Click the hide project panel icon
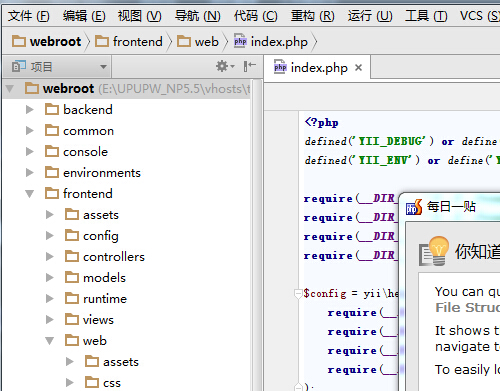Screen dimensions: 500x391 249,66
